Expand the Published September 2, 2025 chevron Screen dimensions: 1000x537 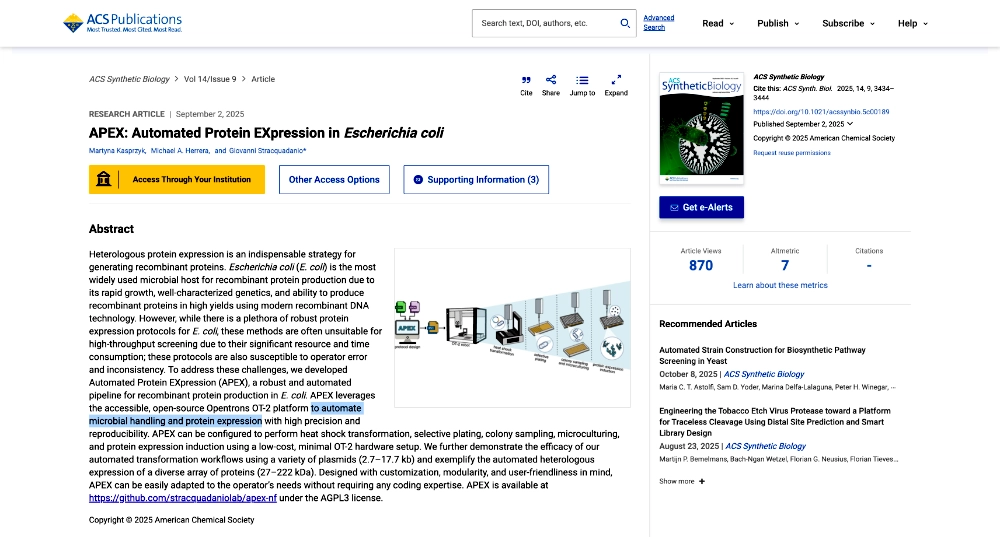coord(850,124)
